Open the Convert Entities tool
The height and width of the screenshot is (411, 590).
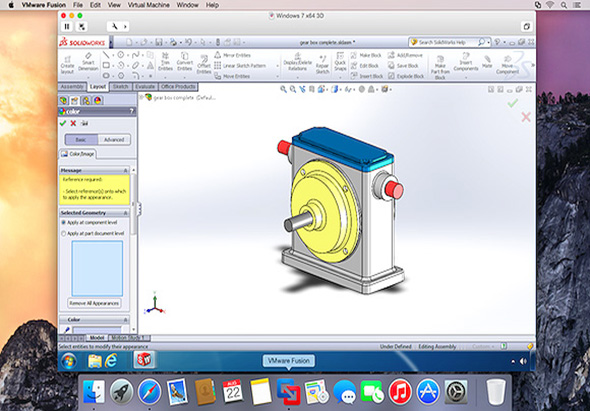[x=184, y=62]
